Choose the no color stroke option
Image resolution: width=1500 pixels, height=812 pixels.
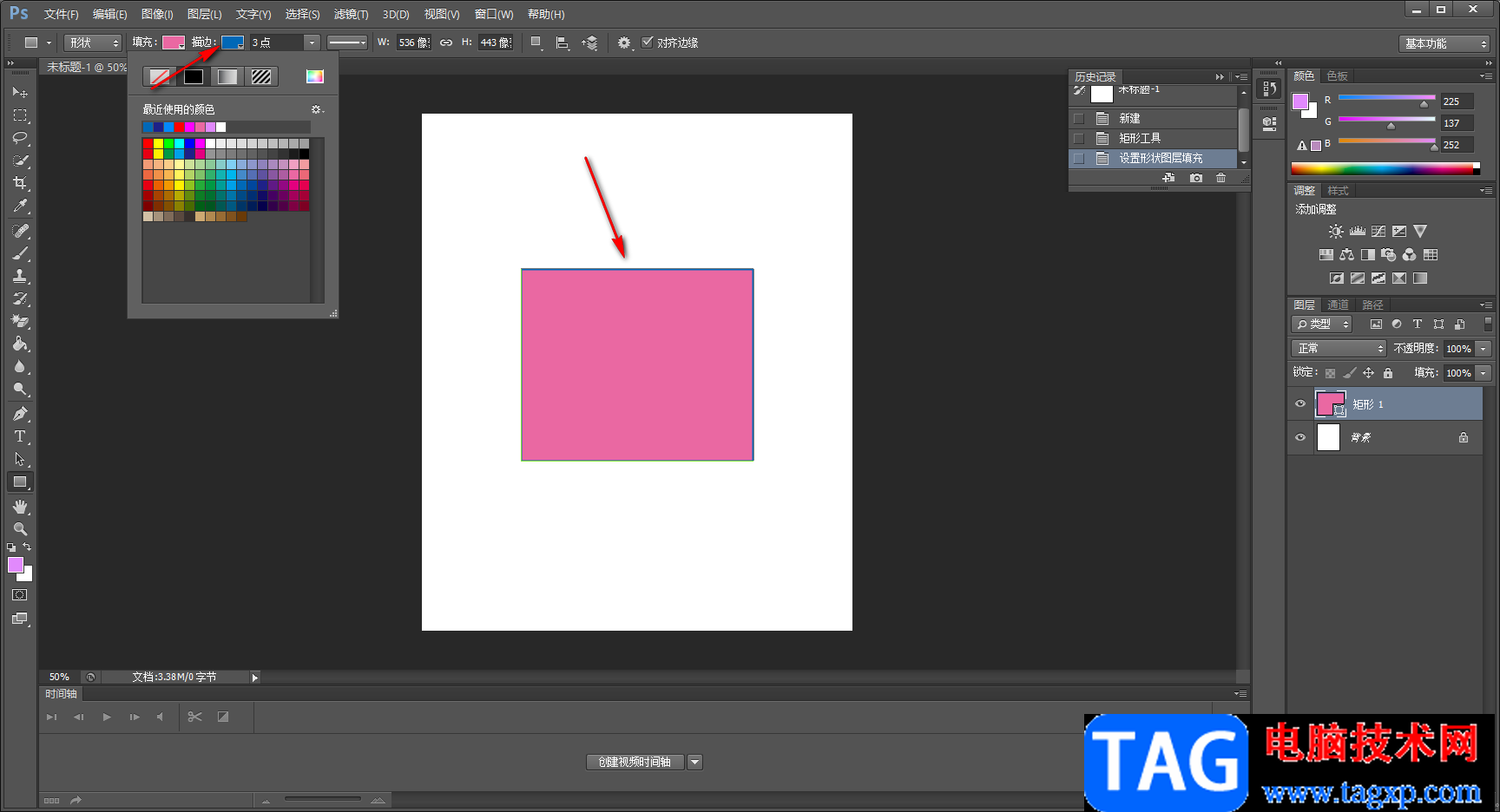click(159, 77)
